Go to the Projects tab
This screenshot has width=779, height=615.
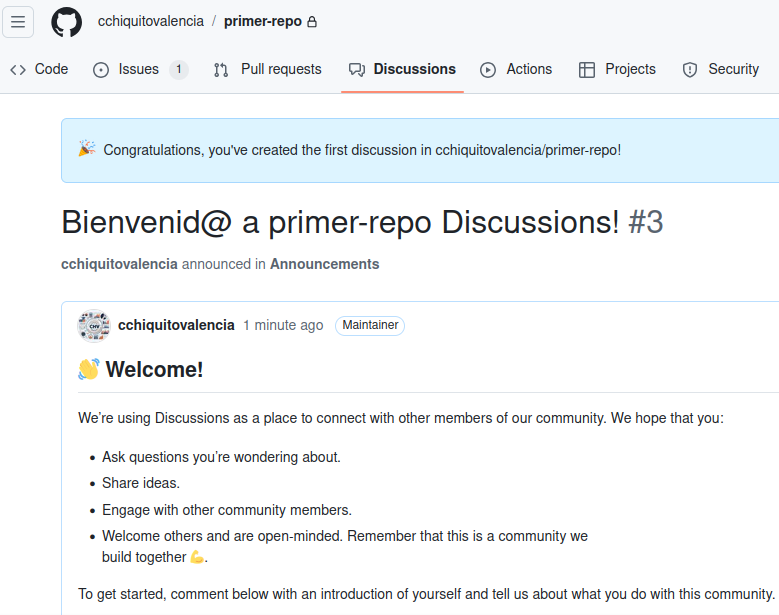coord(617,69)
